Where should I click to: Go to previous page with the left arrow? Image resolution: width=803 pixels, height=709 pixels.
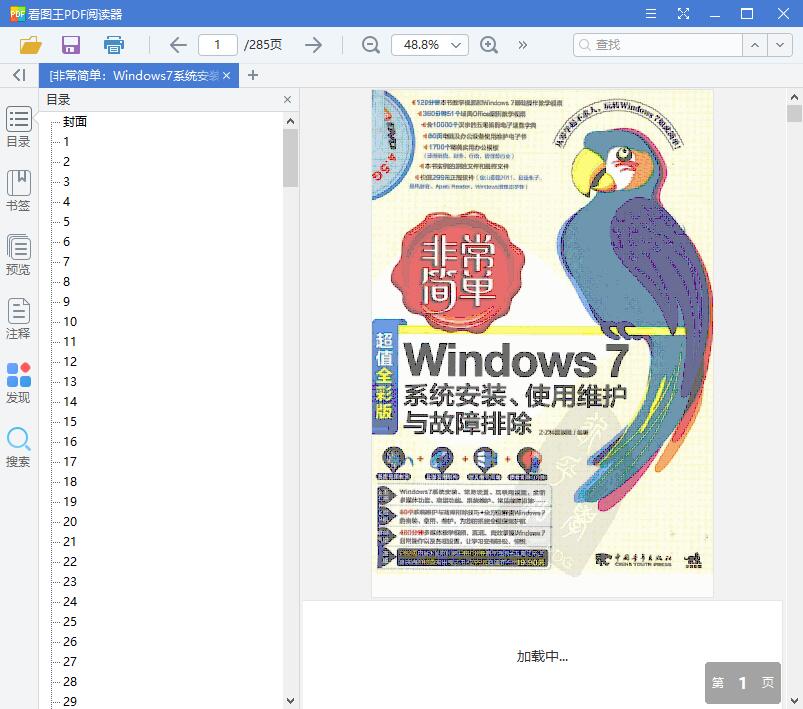pos(178,45)
